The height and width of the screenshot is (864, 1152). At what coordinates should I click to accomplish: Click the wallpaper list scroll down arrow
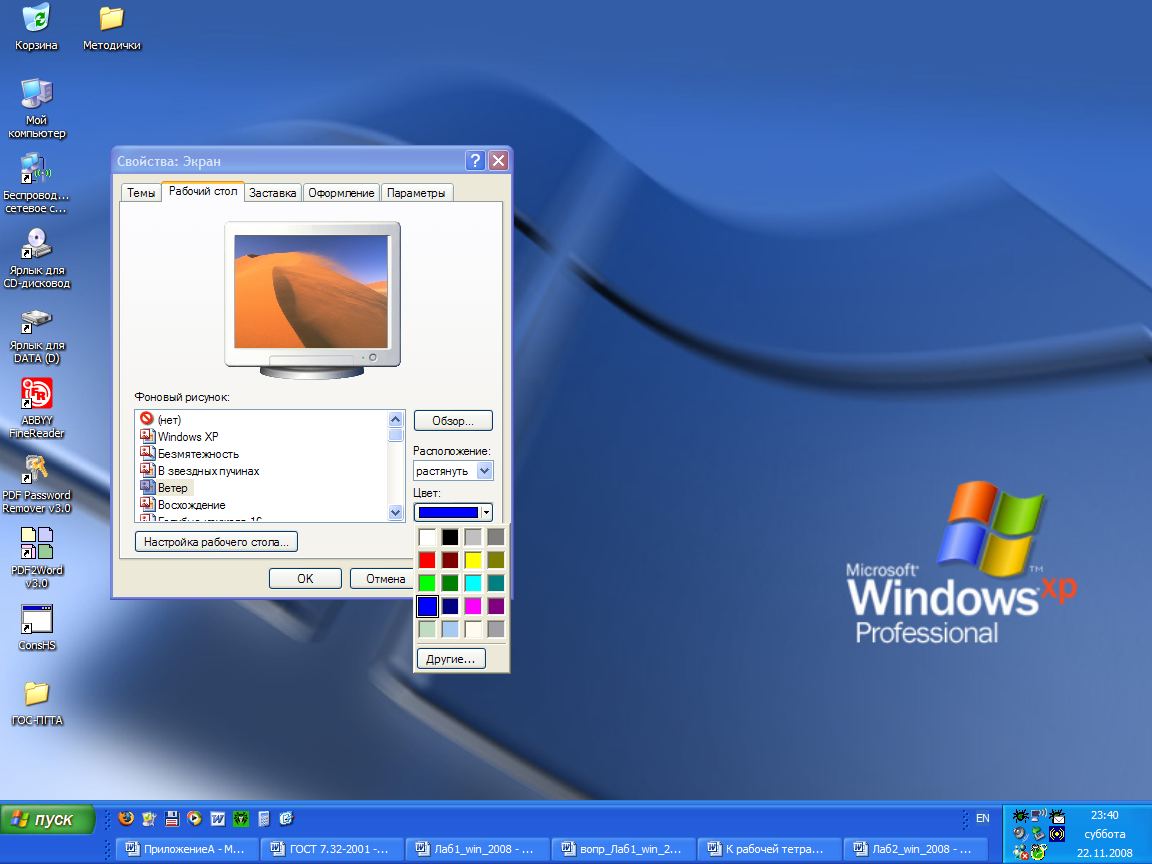tap(395, 513)
